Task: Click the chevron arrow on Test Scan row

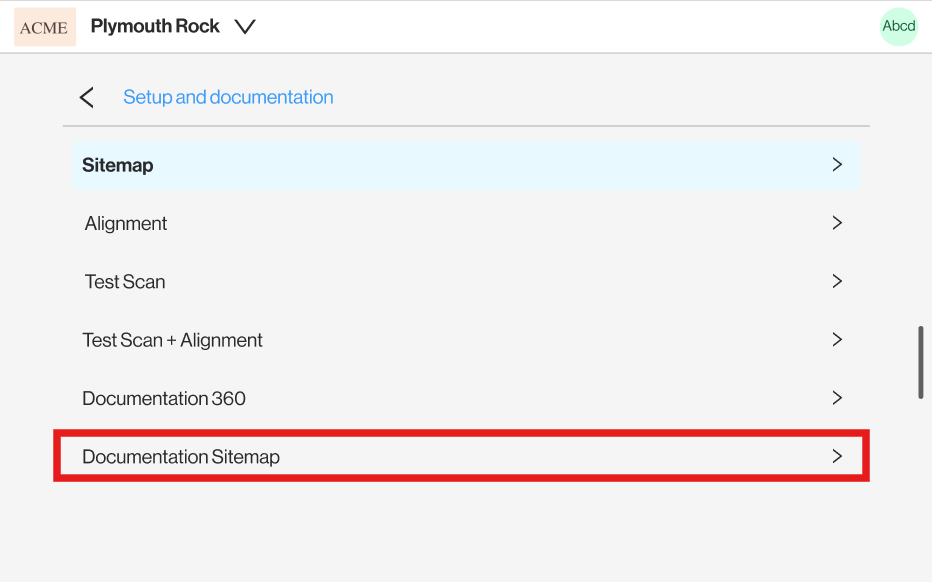Action: 837,281
